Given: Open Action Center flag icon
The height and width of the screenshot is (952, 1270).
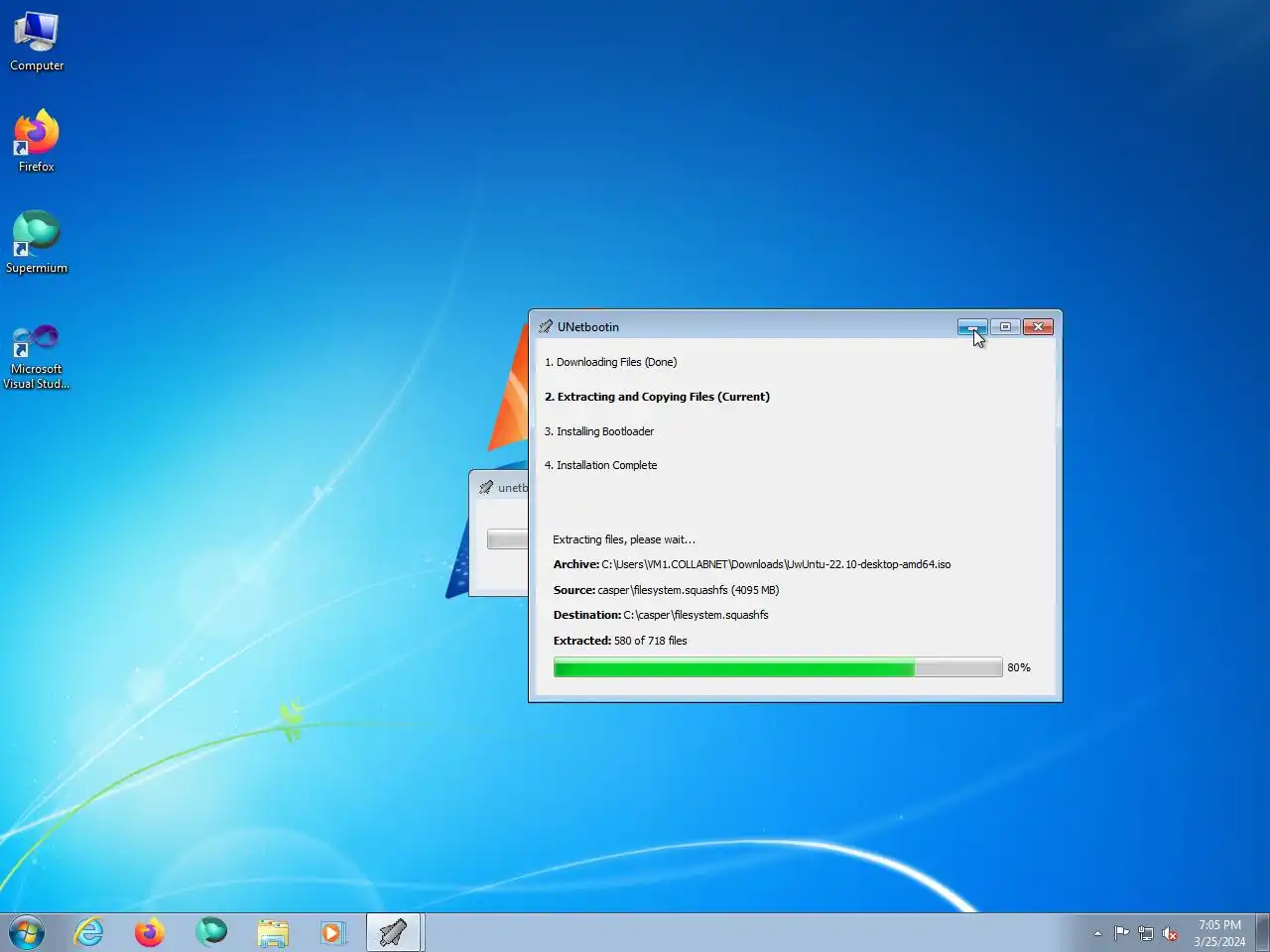Looking at the screenshot, I should pos(1121,933).
